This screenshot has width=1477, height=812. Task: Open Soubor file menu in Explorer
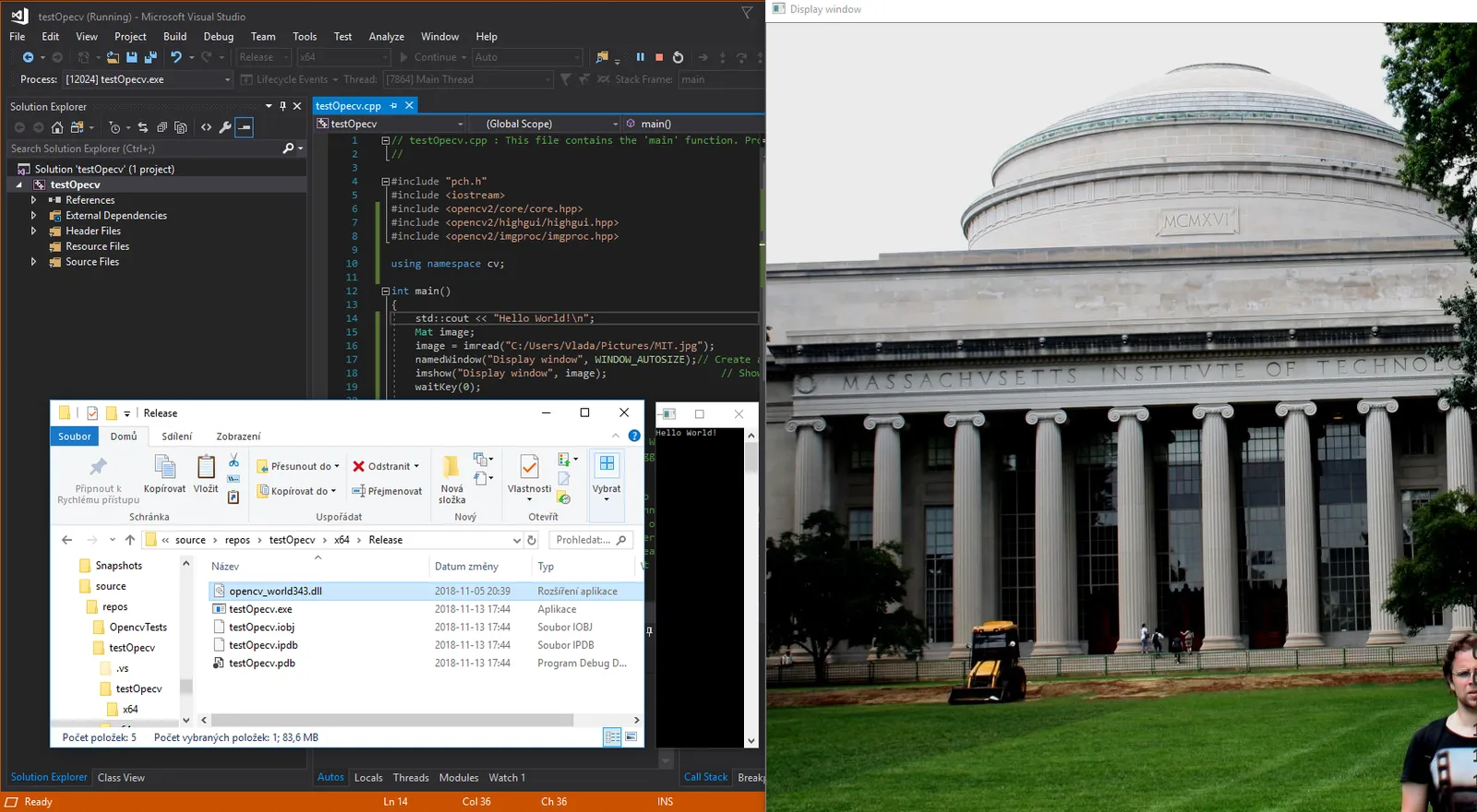pos(75,436)
